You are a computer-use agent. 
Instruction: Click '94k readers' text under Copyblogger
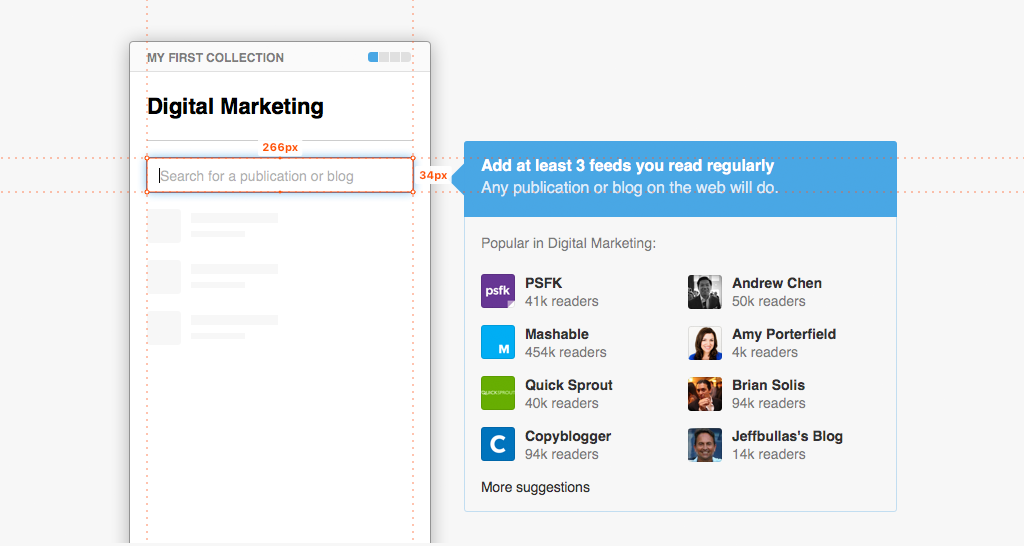[x=562, y=454]
